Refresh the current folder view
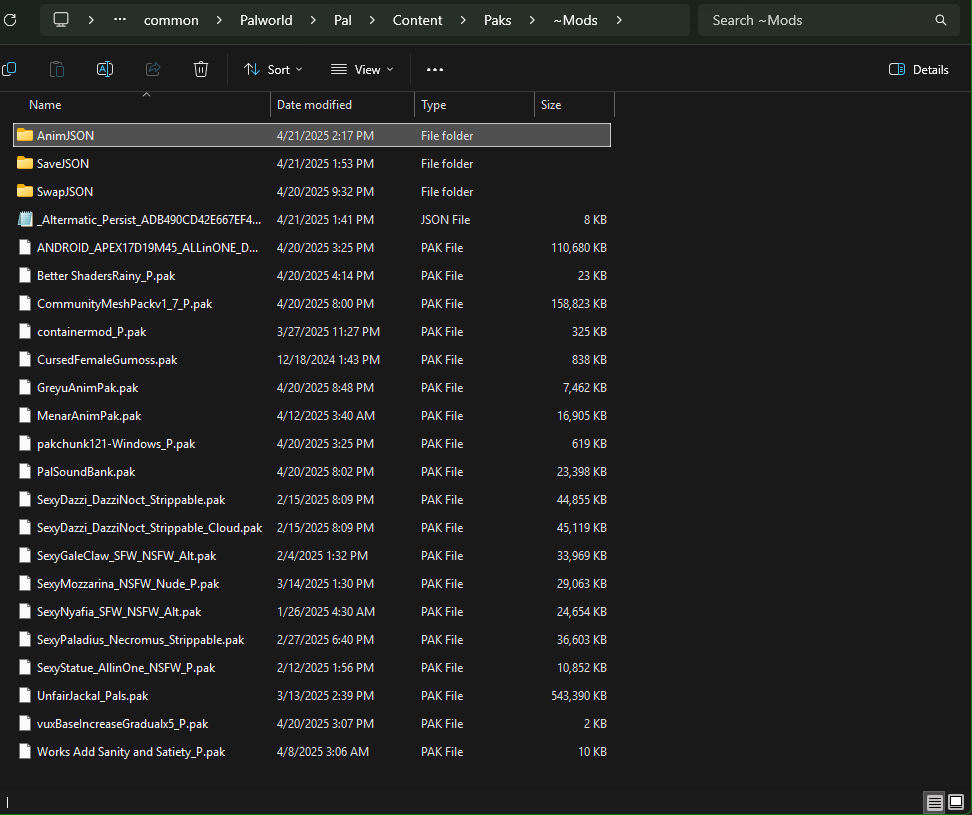 click(9, 20)
